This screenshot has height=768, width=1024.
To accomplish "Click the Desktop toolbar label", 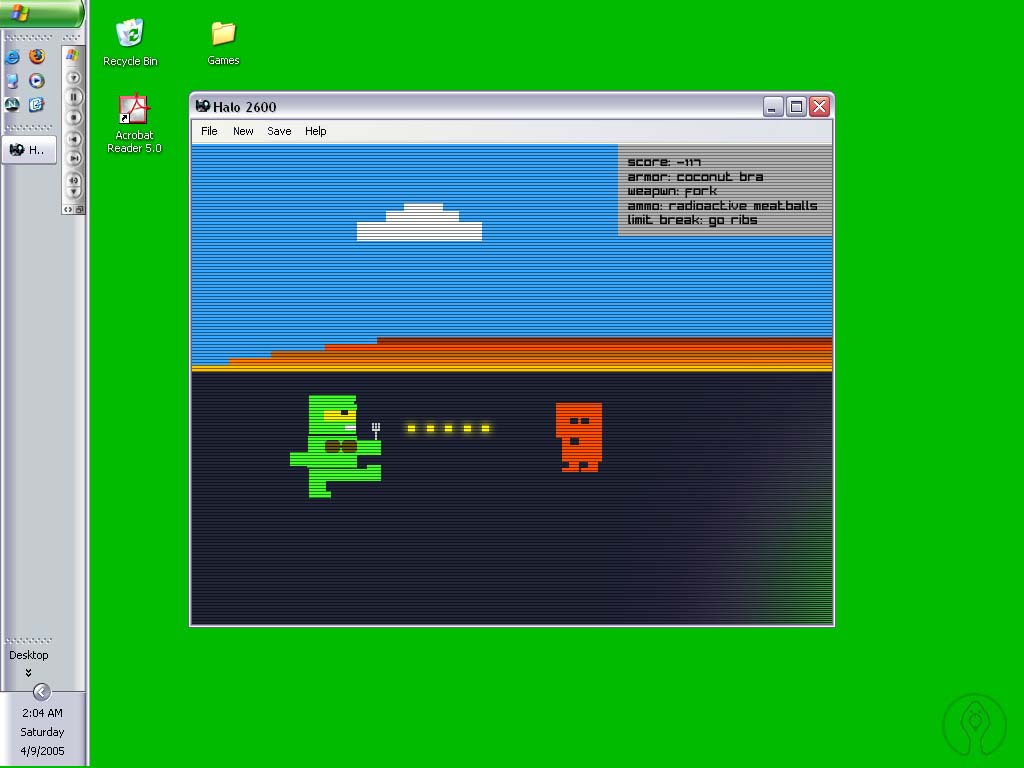I will tap(28, 655).
